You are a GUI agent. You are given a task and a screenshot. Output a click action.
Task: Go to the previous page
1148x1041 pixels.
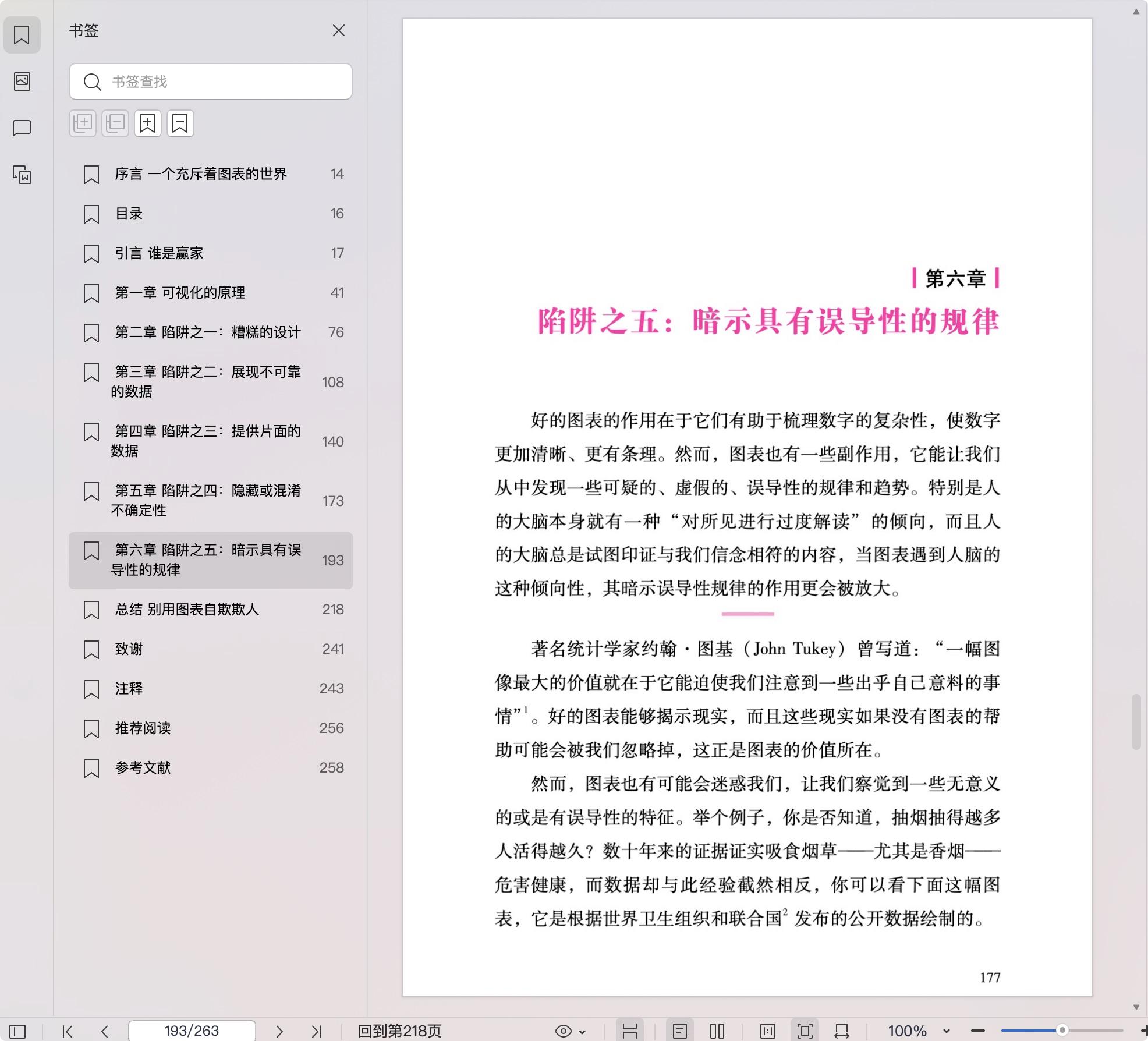pos(105,1031)
